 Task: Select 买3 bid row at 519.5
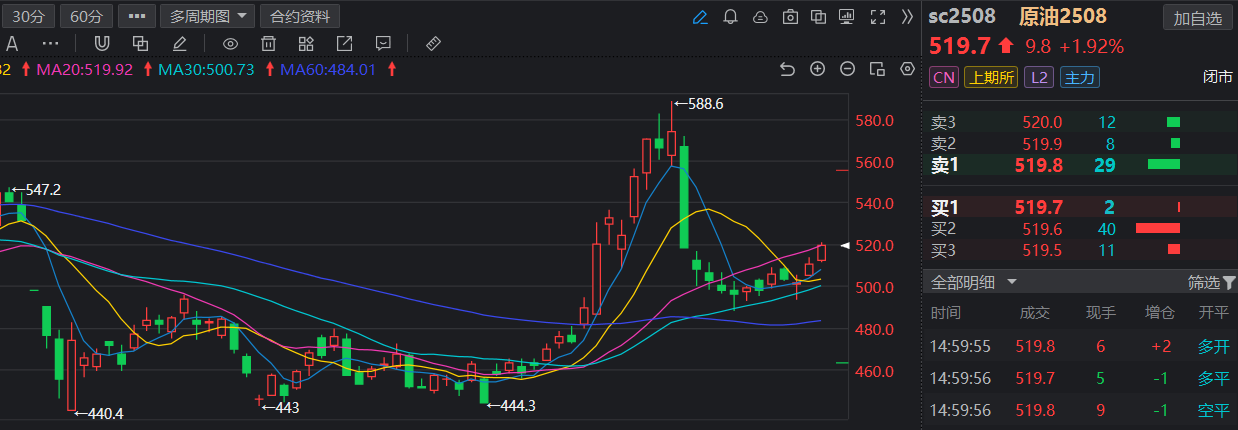pos(1080,250)
